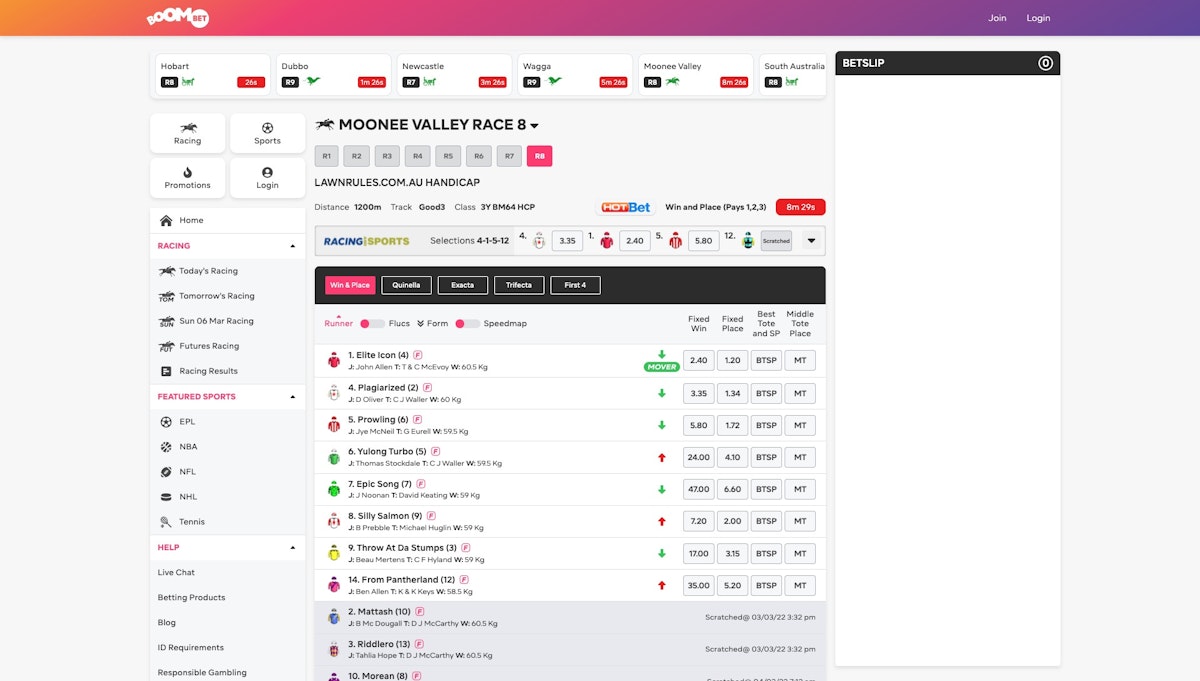Viewport: 1200px width, 681px height.
Task: Switch to the Trifecta tab
Action: [x=518, y=285]
